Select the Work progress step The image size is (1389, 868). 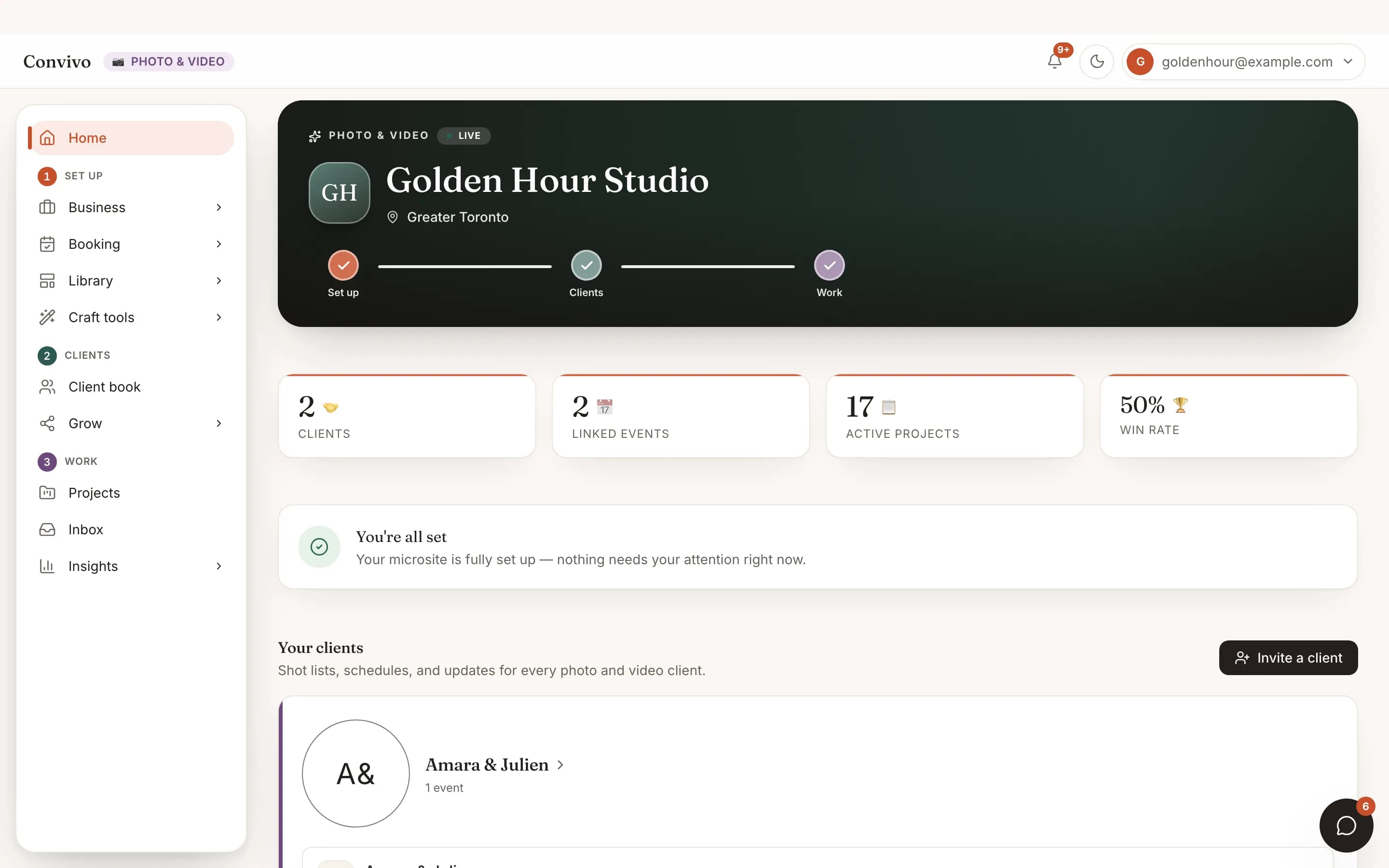[x=830, y=274]
